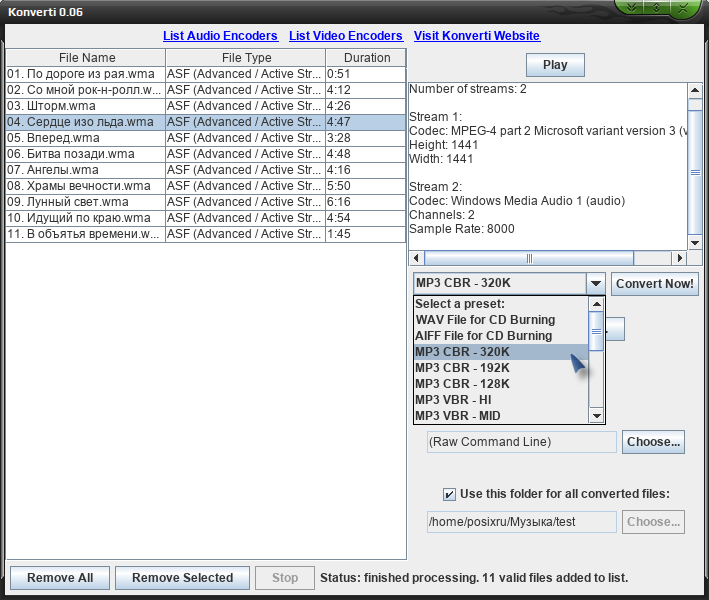The image size is (709, 600).
Task: Click stream info horizontal scroll right arrow
Action: tap(679, 258)
